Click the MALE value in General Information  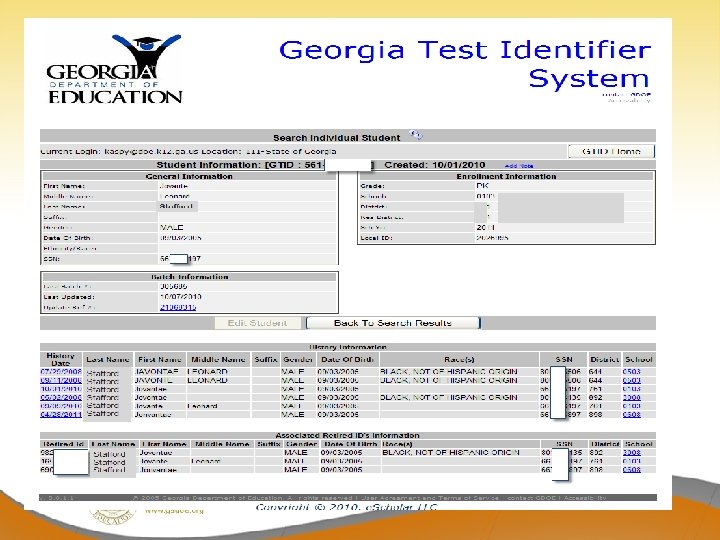point(172,227)
